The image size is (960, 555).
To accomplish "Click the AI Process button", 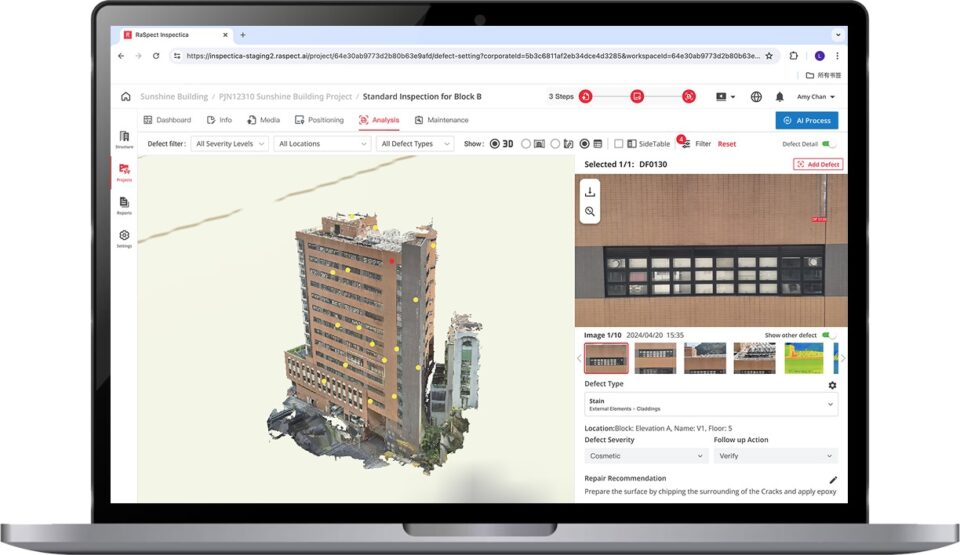I will click(x=806, y=120).
